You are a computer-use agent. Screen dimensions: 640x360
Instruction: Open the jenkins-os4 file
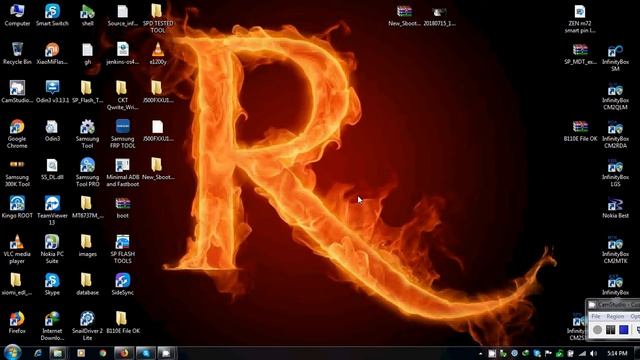[x=122, y=53]
